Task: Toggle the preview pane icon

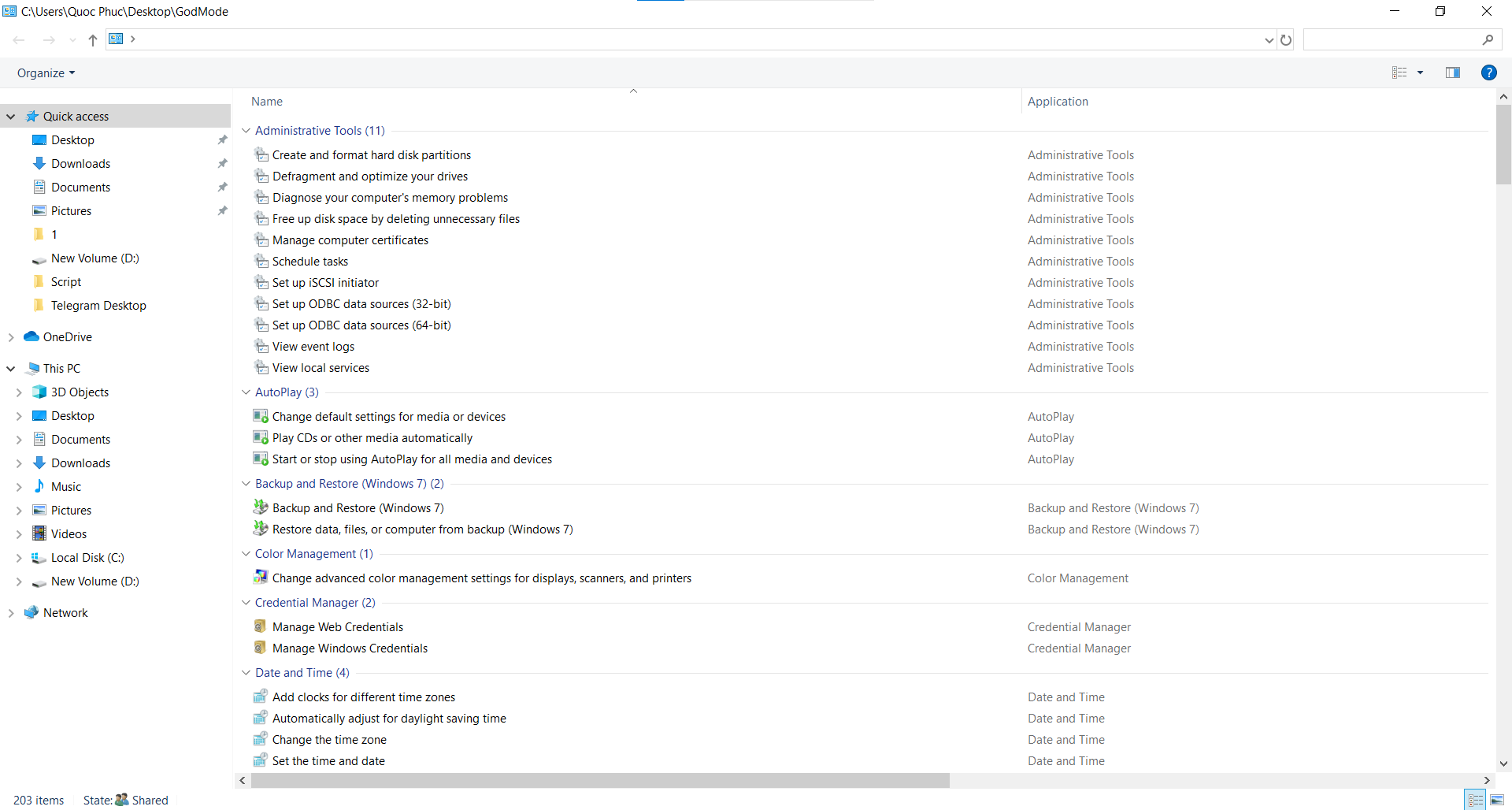Action: (x=1453, y=72)
